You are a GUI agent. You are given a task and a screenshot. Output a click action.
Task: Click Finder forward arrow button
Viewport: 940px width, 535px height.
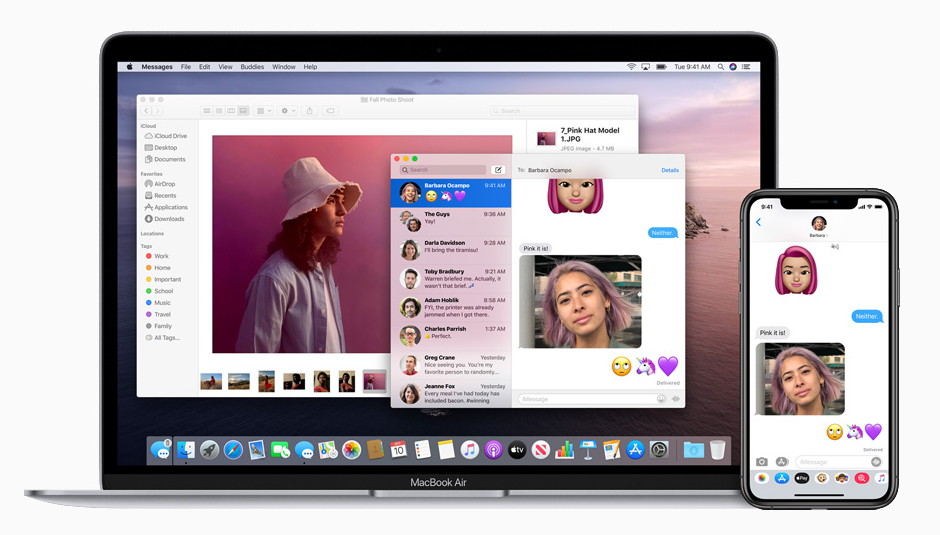pyautogui.click(x=158, y=111)
